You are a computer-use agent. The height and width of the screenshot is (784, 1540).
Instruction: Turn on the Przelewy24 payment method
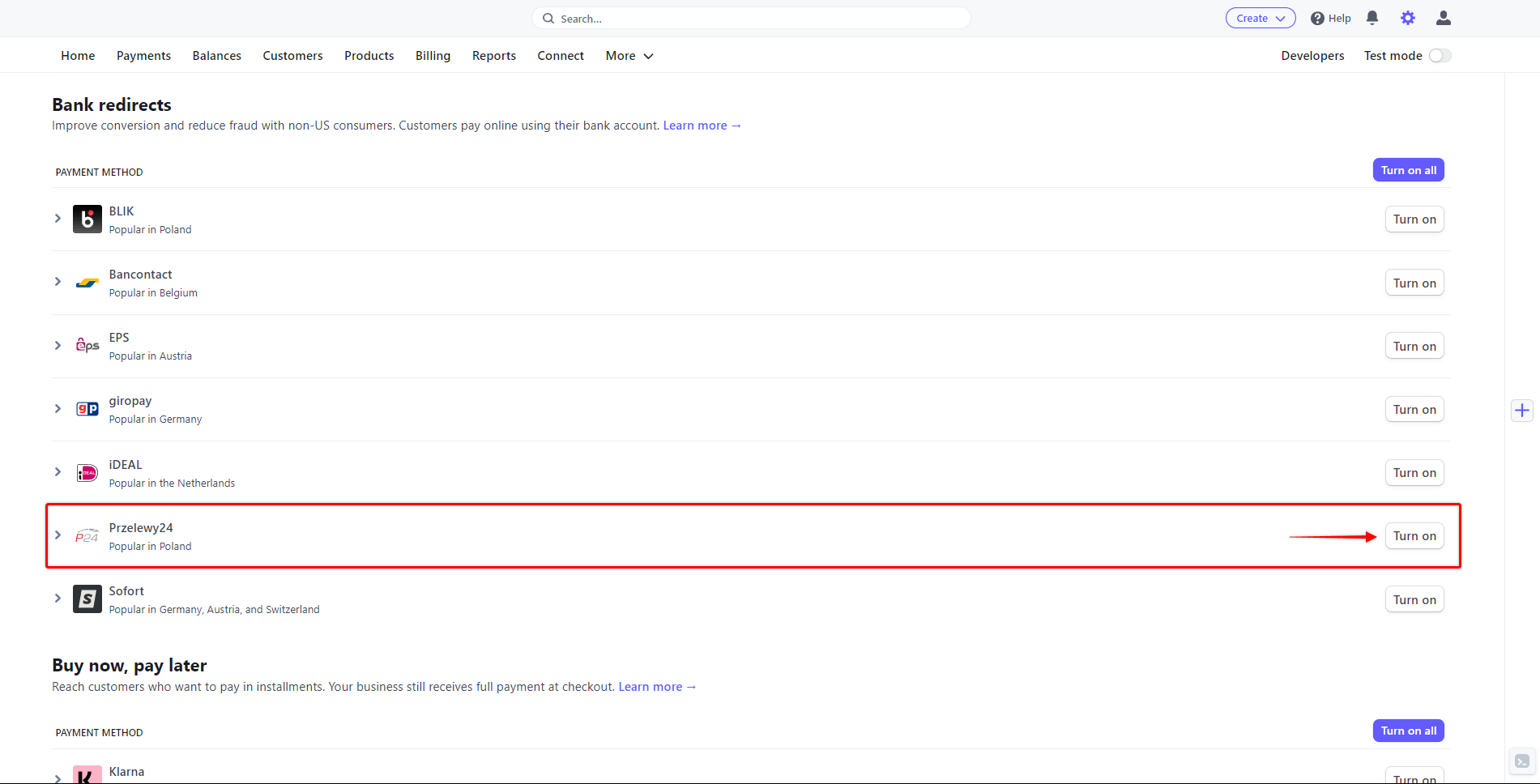(1414, 536)
